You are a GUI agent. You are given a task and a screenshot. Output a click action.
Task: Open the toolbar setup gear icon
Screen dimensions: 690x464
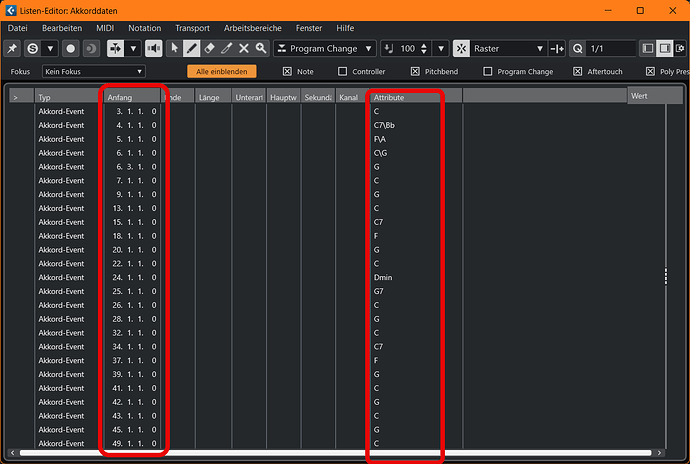(x=680, y=48)
